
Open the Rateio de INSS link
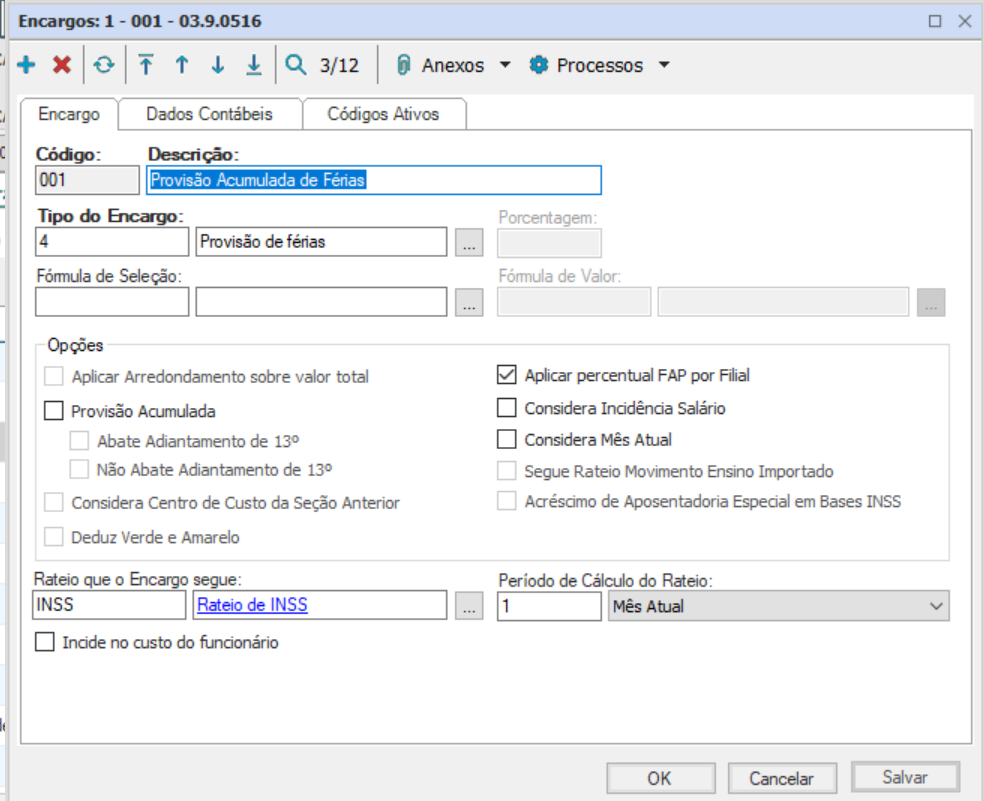tap(252, 605)
